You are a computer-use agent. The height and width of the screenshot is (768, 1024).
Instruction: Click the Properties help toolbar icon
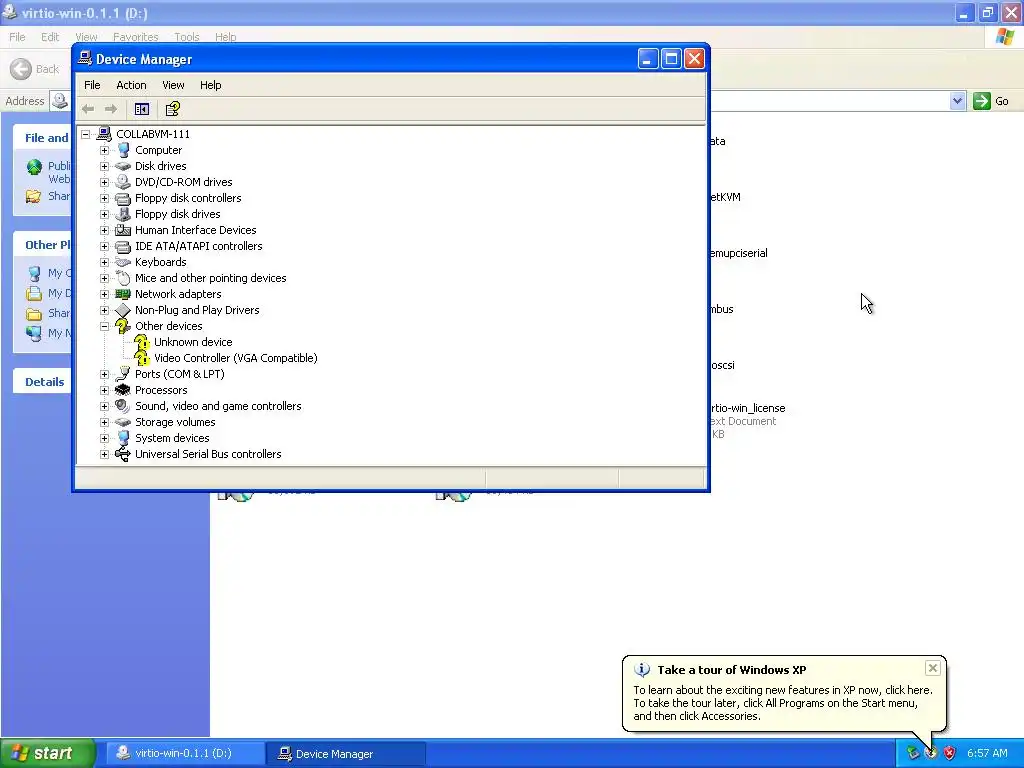click(x=172, y=109)
